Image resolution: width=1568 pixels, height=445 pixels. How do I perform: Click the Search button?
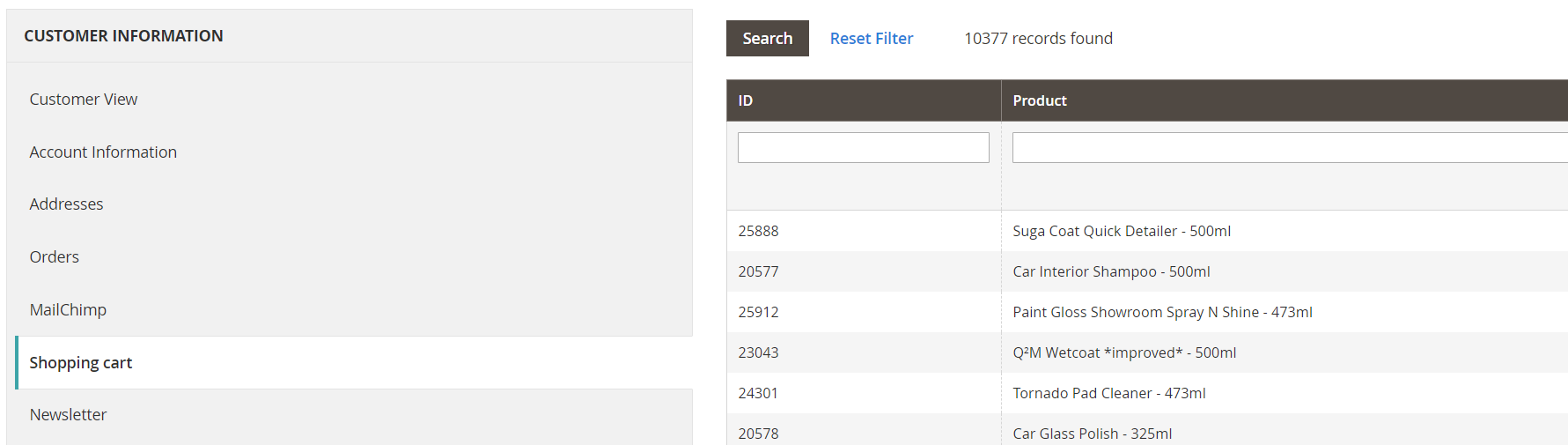tap(768, 38)
